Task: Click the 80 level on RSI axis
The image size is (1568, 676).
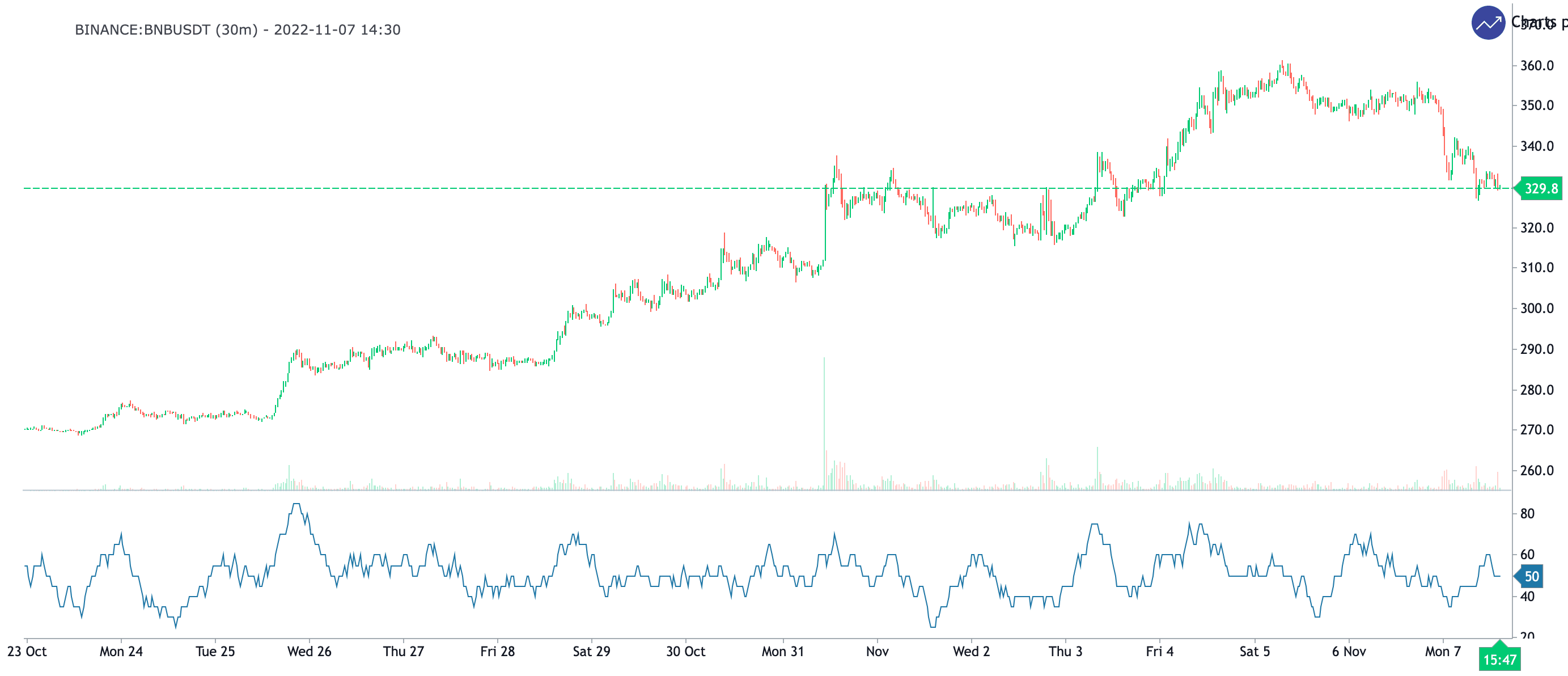Action: pyautogui.click(x=1527, y=513)
